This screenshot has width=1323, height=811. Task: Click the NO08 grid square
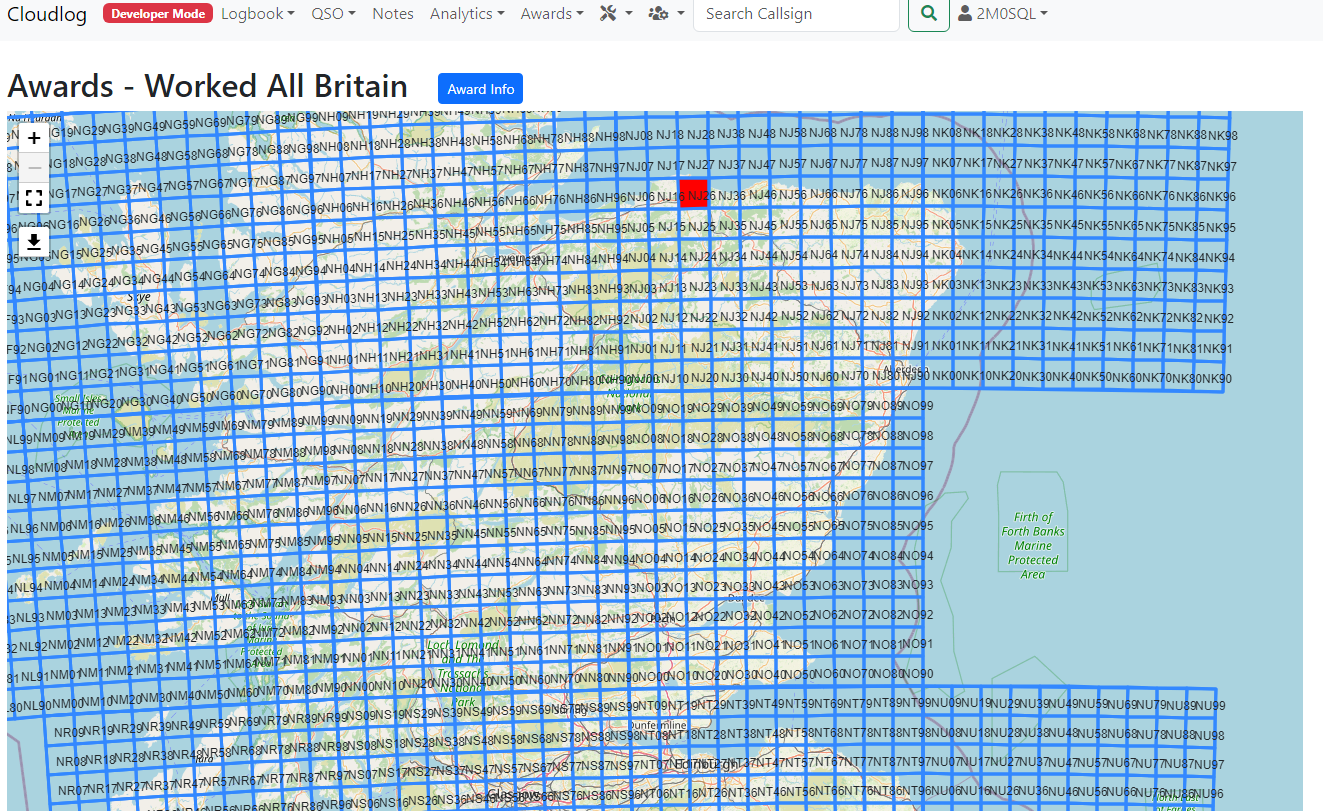point(648,437)
